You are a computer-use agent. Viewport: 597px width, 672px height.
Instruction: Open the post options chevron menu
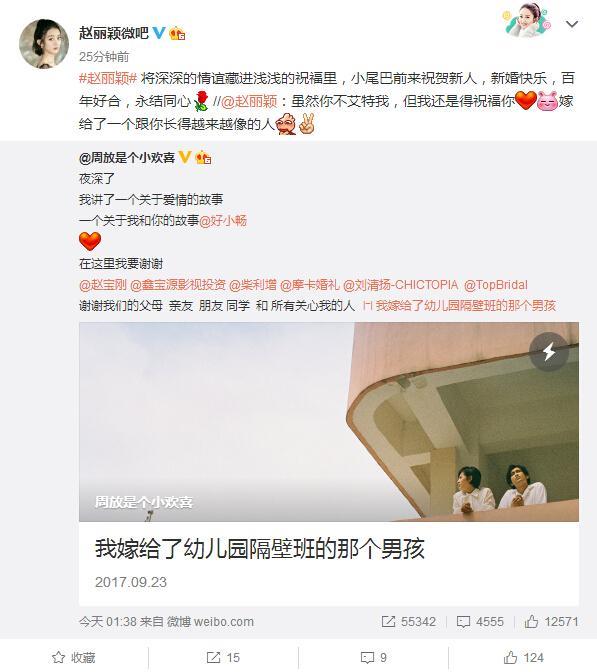click(x=572, y=24)
